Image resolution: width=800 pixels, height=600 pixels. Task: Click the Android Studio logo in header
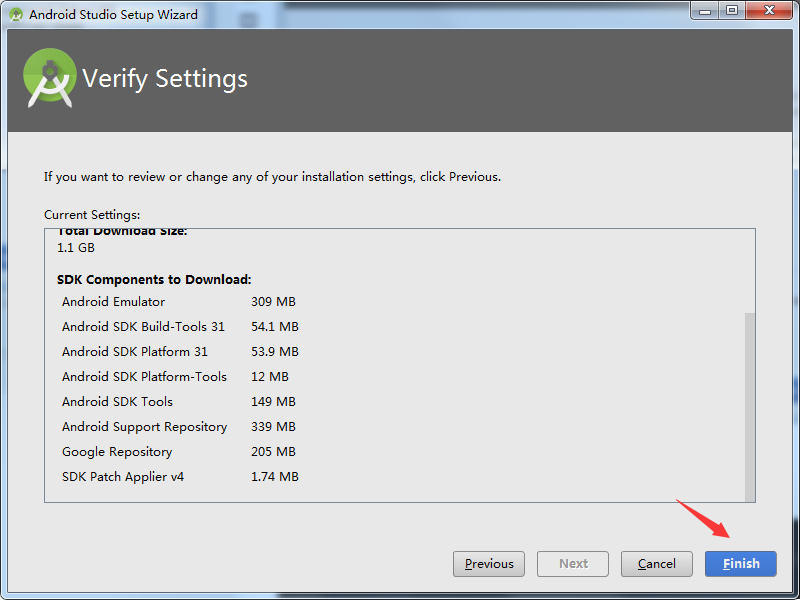49,78
